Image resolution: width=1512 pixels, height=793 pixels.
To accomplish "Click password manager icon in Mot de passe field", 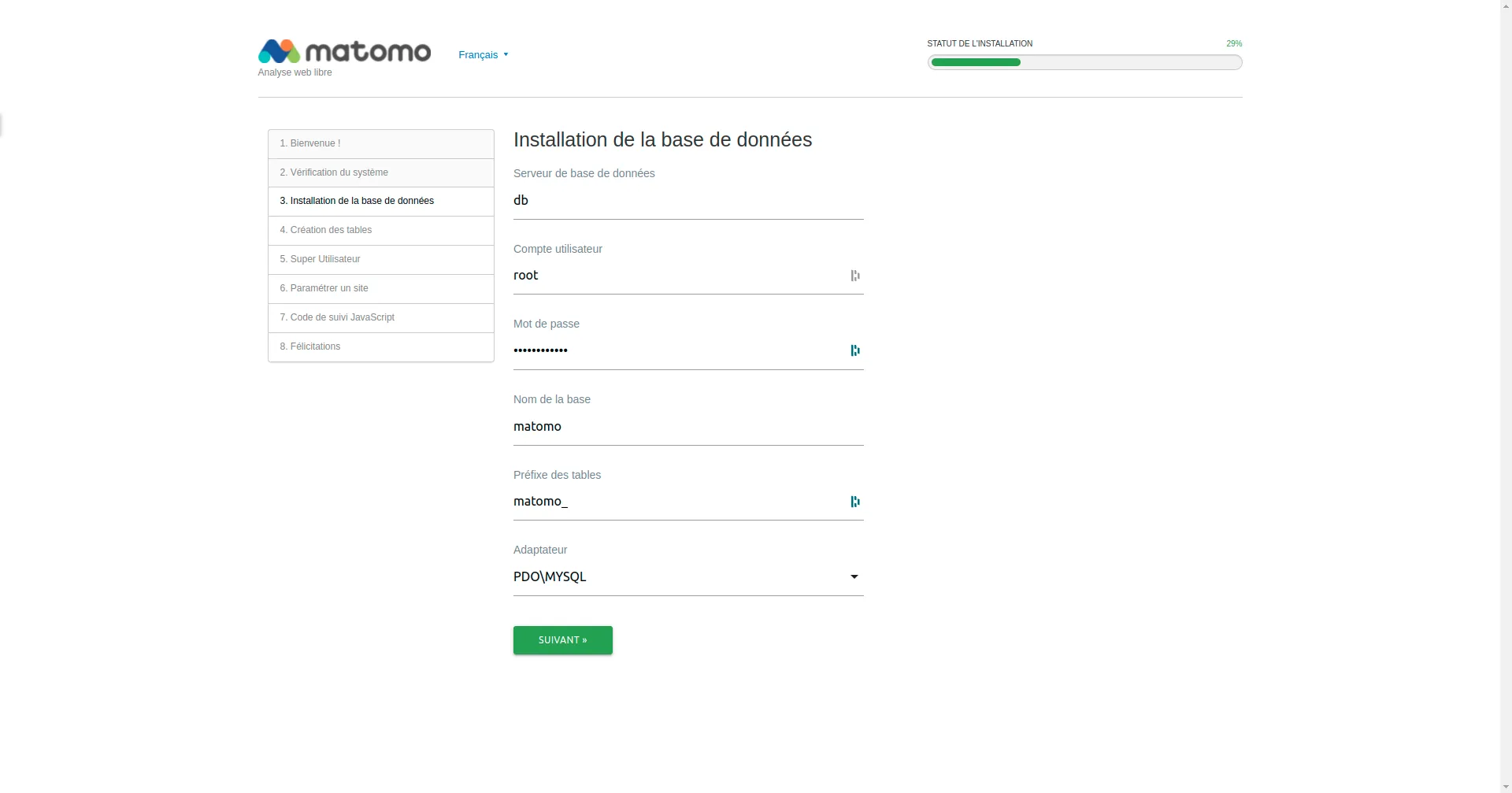I will 854,350.
